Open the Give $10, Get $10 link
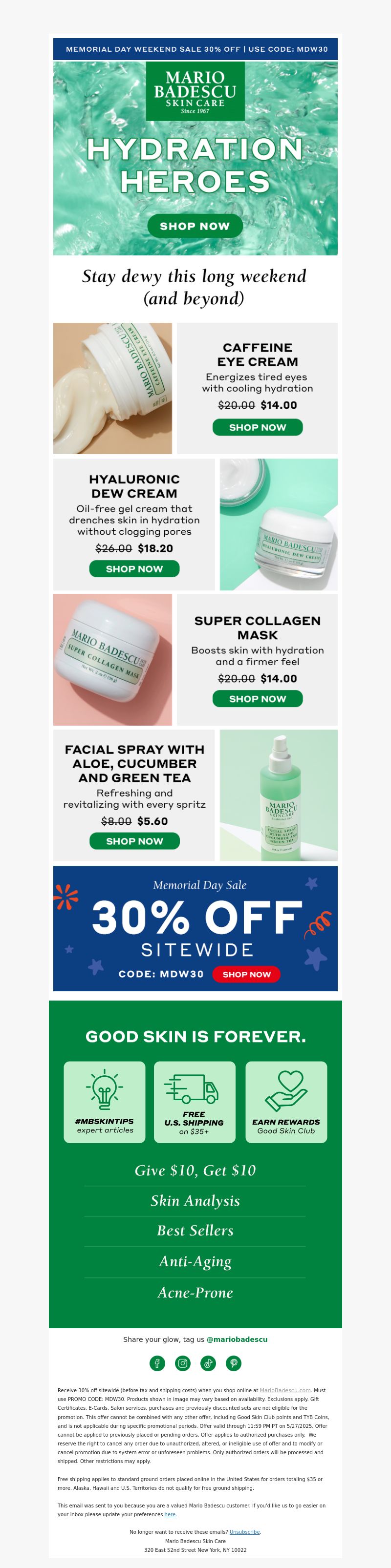The height and width of the screenshot is (1568, 391). (x=195, y=1170)
